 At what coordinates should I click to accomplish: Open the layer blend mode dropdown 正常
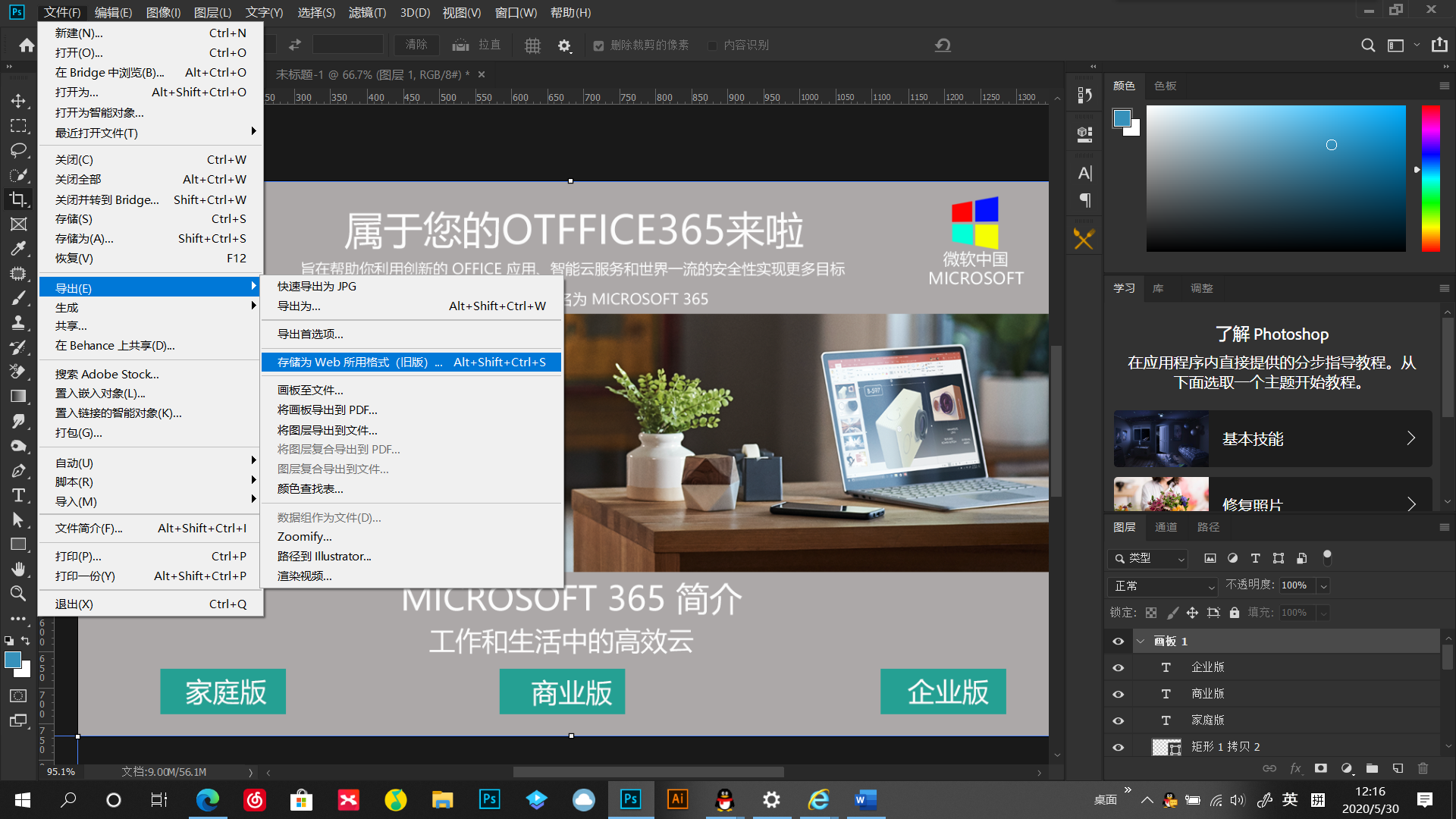pos(1163,586)
